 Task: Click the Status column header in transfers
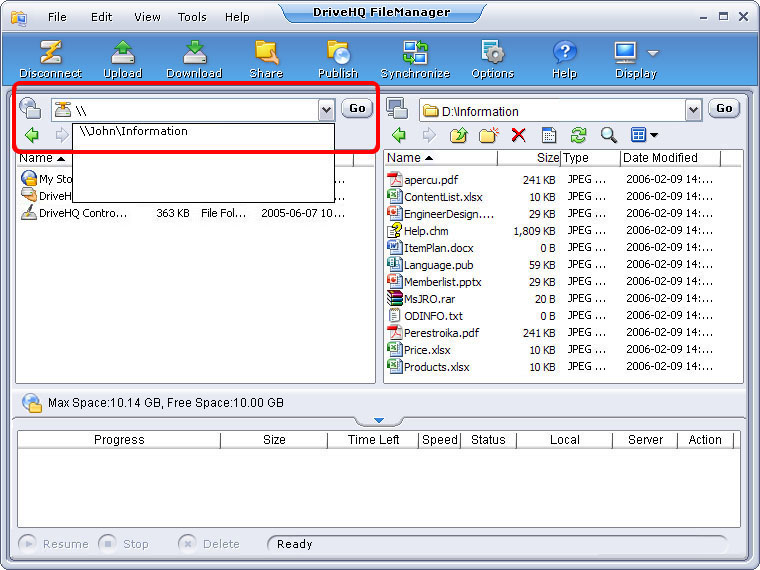(x=488, y=440)
